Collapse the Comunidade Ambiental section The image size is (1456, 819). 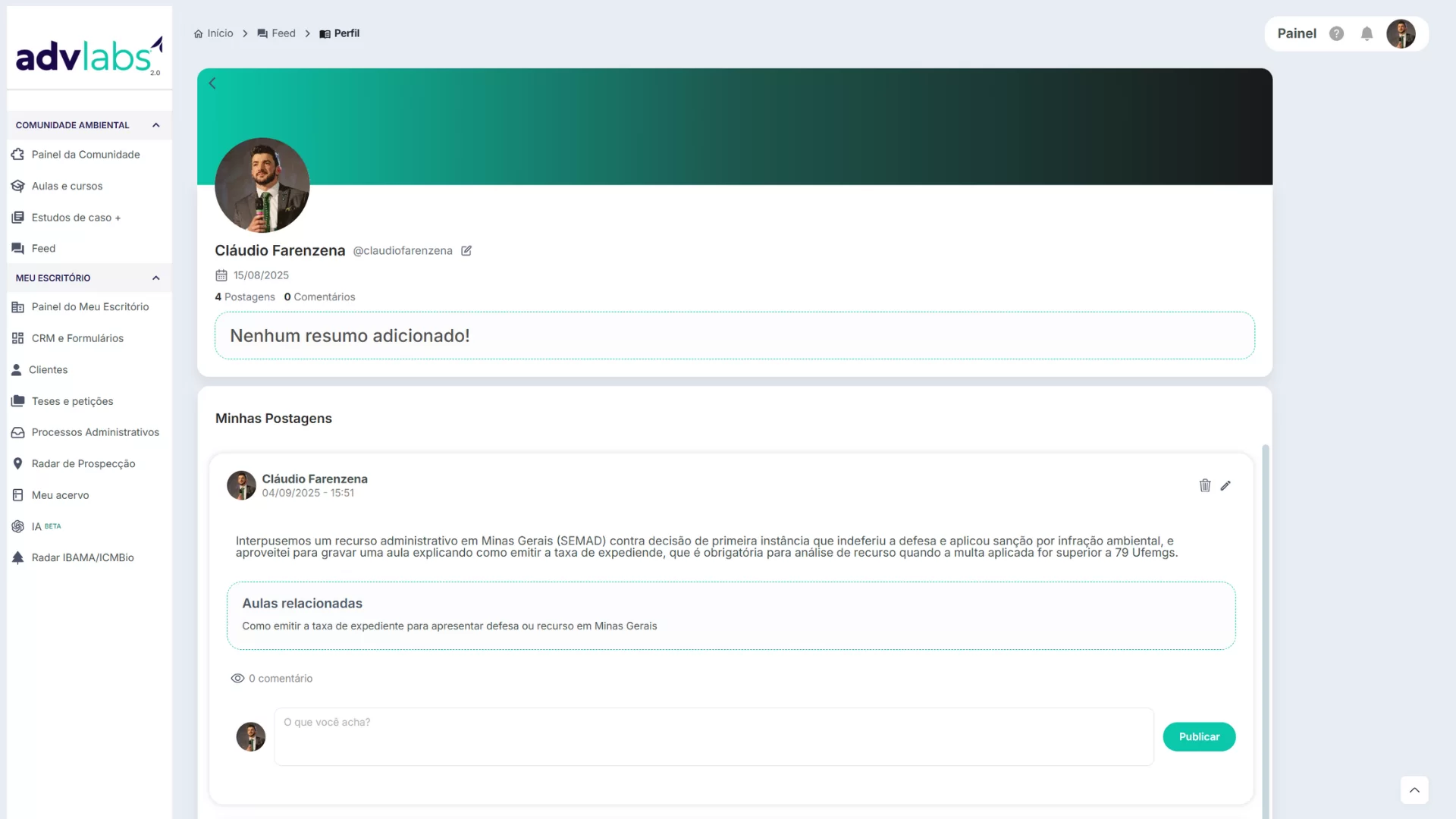(x=156, y=125)
